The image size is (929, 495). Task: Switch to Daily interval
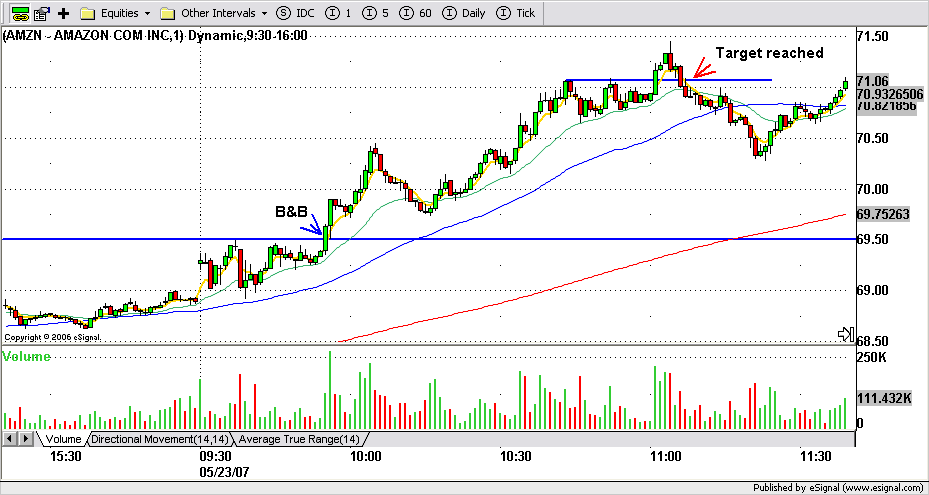[x=464, y=12]
